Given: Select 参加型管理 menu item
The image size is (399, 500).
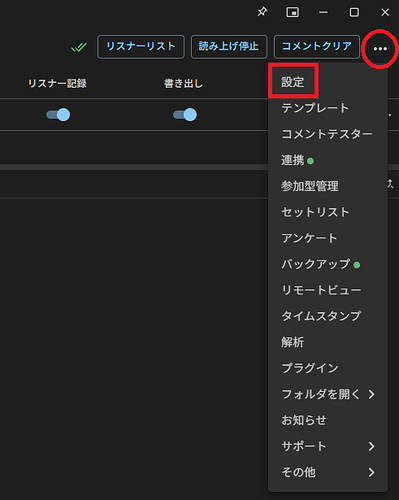Looking at the screenshot, I should [328, 186].
